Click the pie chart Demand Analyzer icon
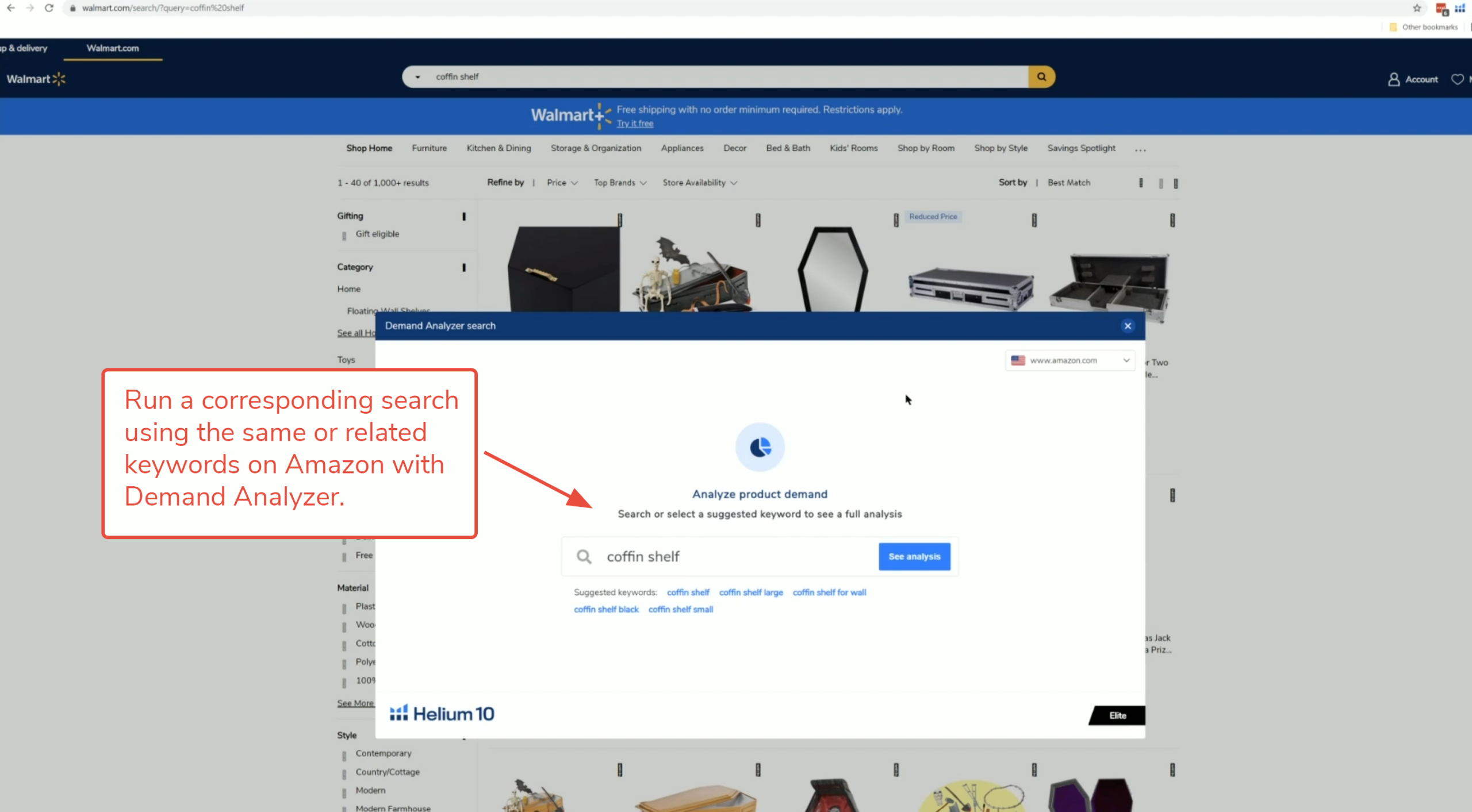Image resolution: width=1472 pixels, height=812 pixels. (760, 447)
